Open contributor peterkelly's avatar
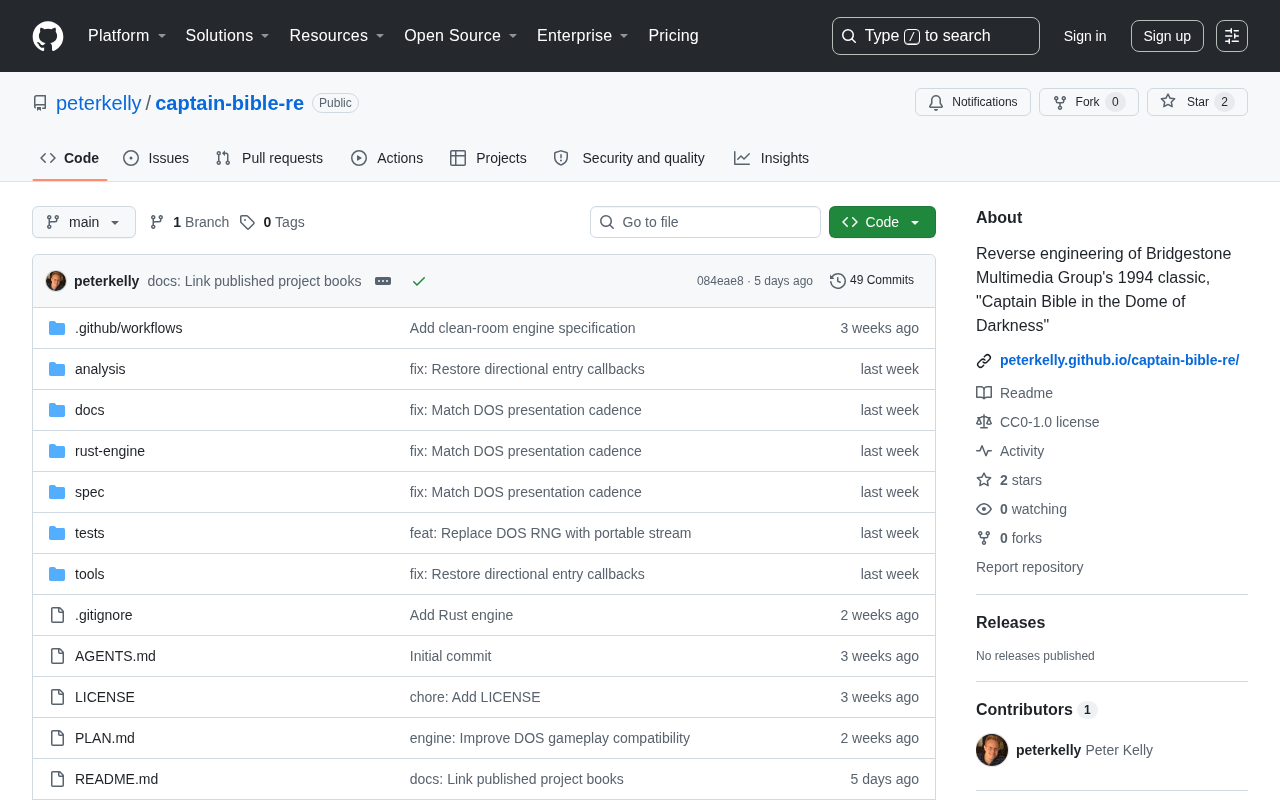Viewport: 1280px width, 800px height. (992, 750)
